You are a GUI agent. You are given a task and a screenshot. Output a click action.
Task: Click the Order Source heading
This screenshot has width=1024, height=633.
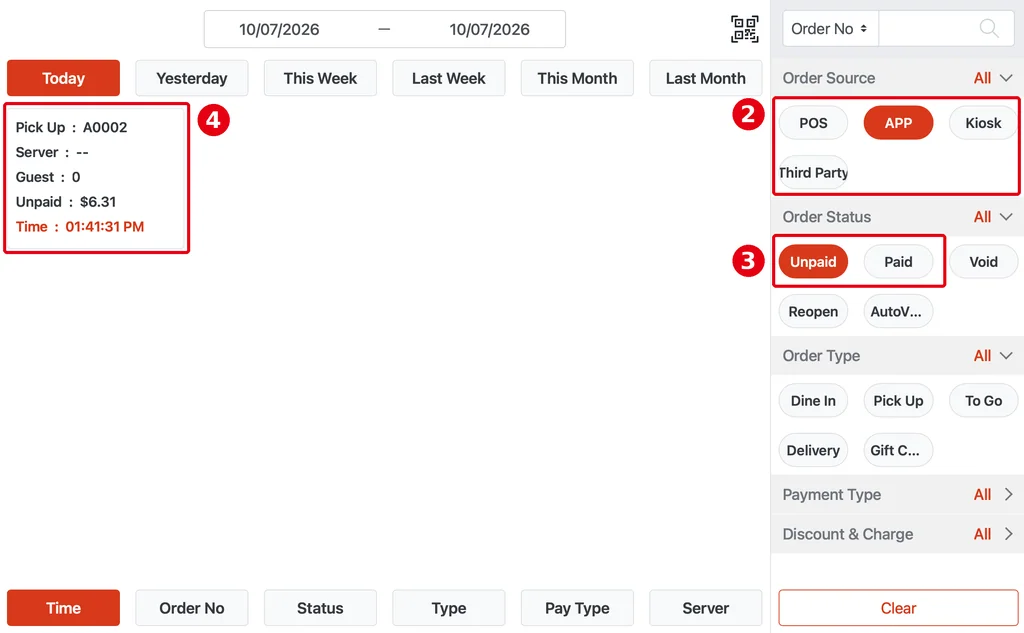pos(829,78)
